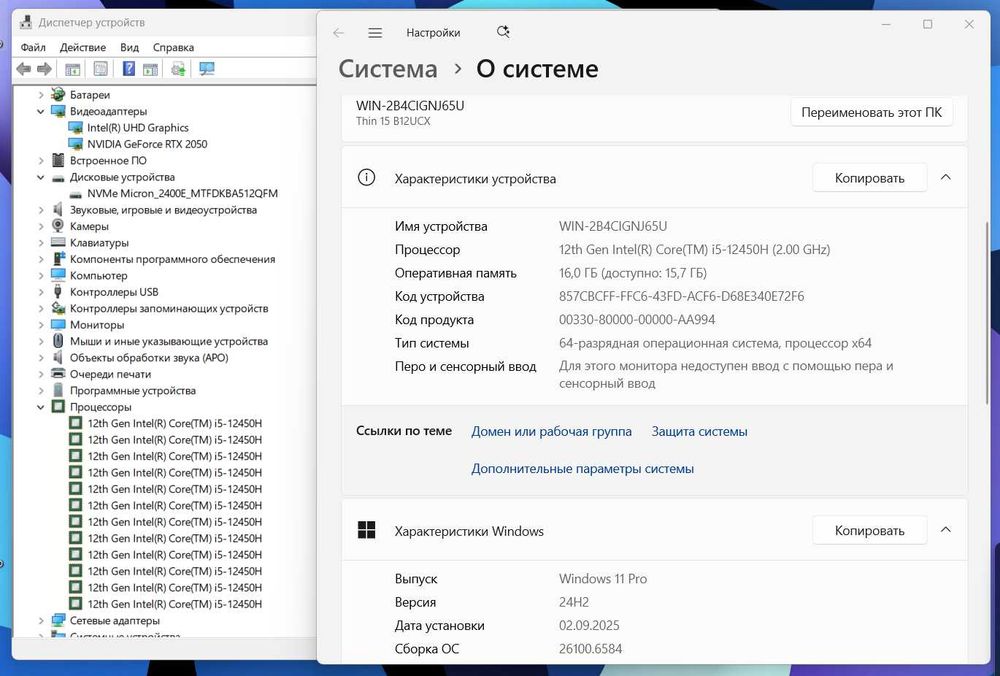
Task: Click the Settings back arrow
Action: (339, 33)
